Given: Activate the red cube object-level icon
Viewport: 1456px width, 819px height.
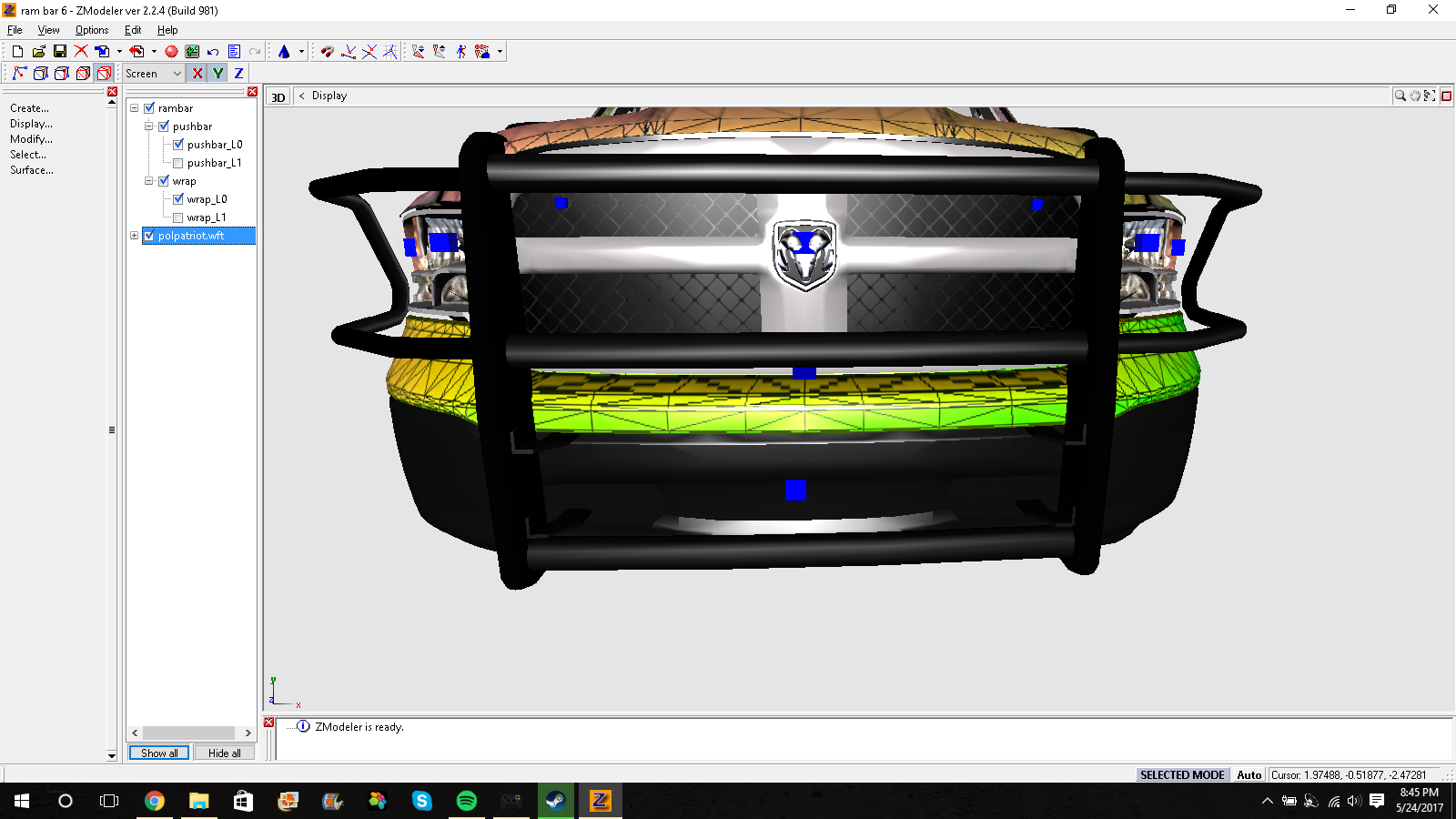Looking at the screenshot, I should click(104, 74).
